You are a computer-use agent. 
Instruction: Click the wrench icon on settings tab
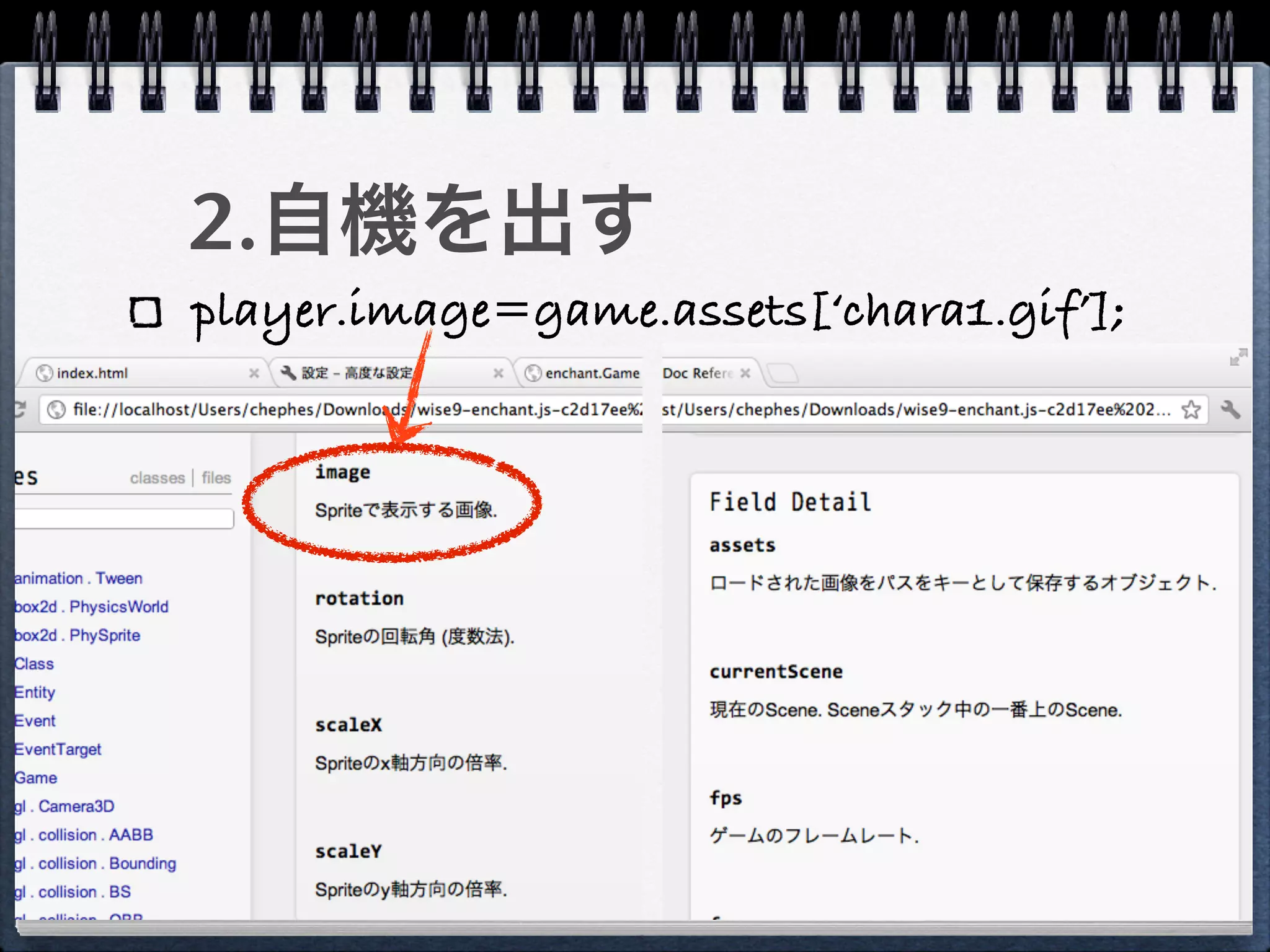coord(288,372)
